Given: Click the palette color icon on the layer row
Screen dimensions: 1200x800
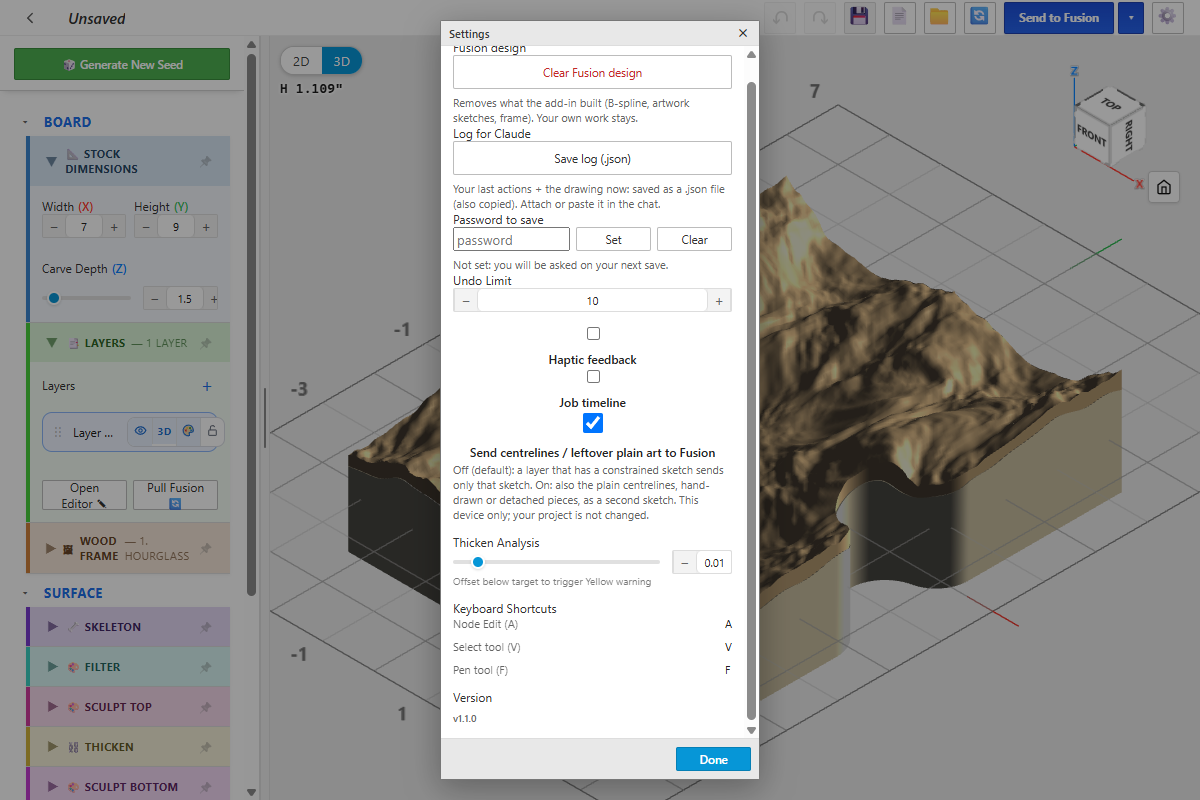Looking at the screenshot, I should 188,432.
